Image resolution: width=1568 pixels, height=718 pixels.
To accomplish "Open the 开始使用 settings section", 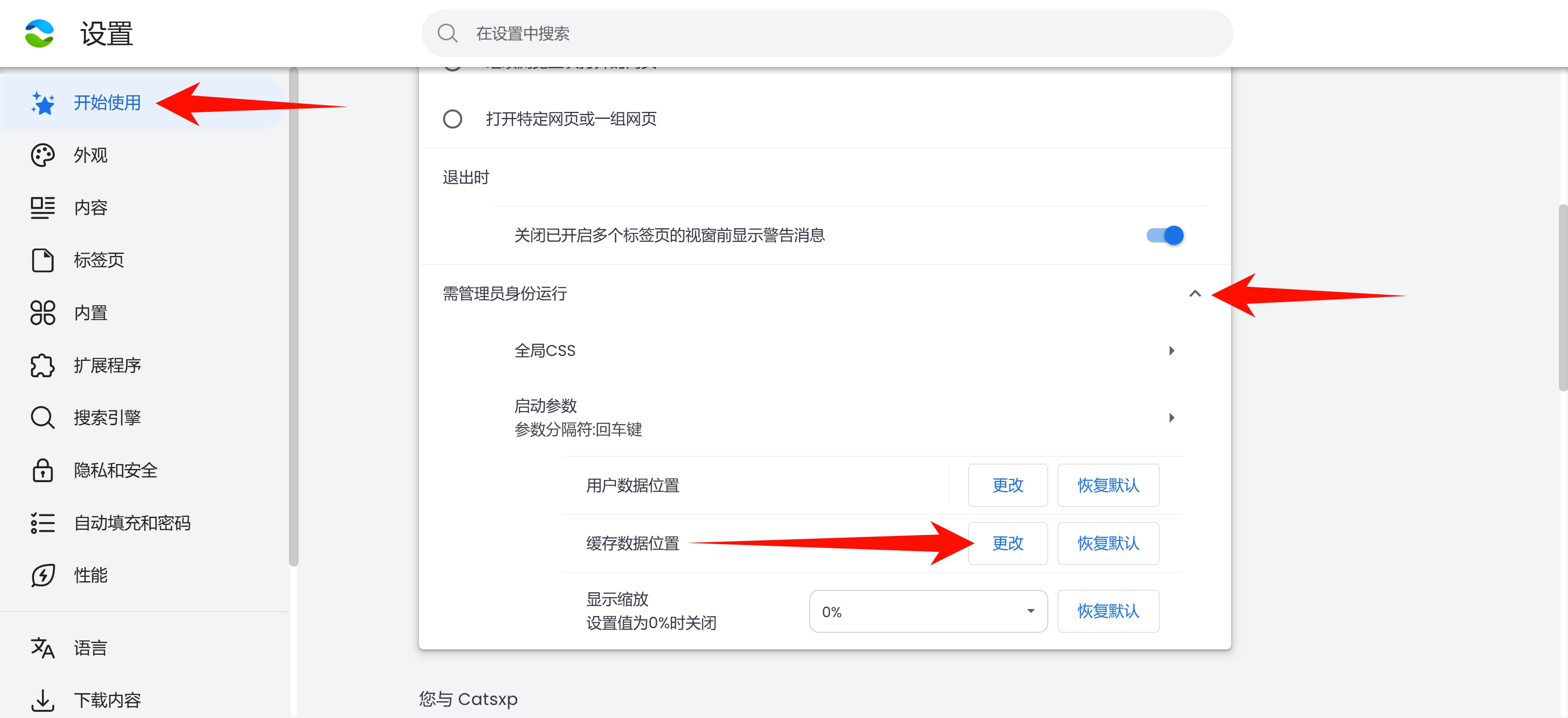I will click(144, 103).
